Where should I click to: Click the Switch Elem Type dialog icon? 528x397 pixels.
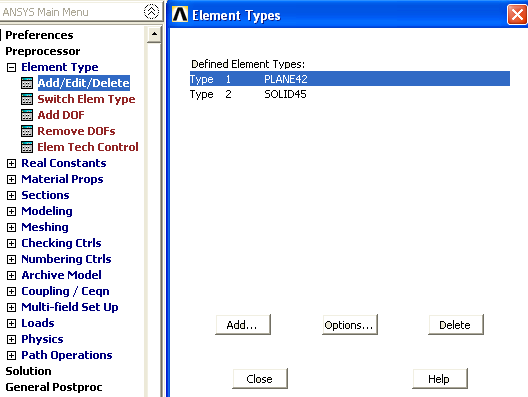click(27, 99)
